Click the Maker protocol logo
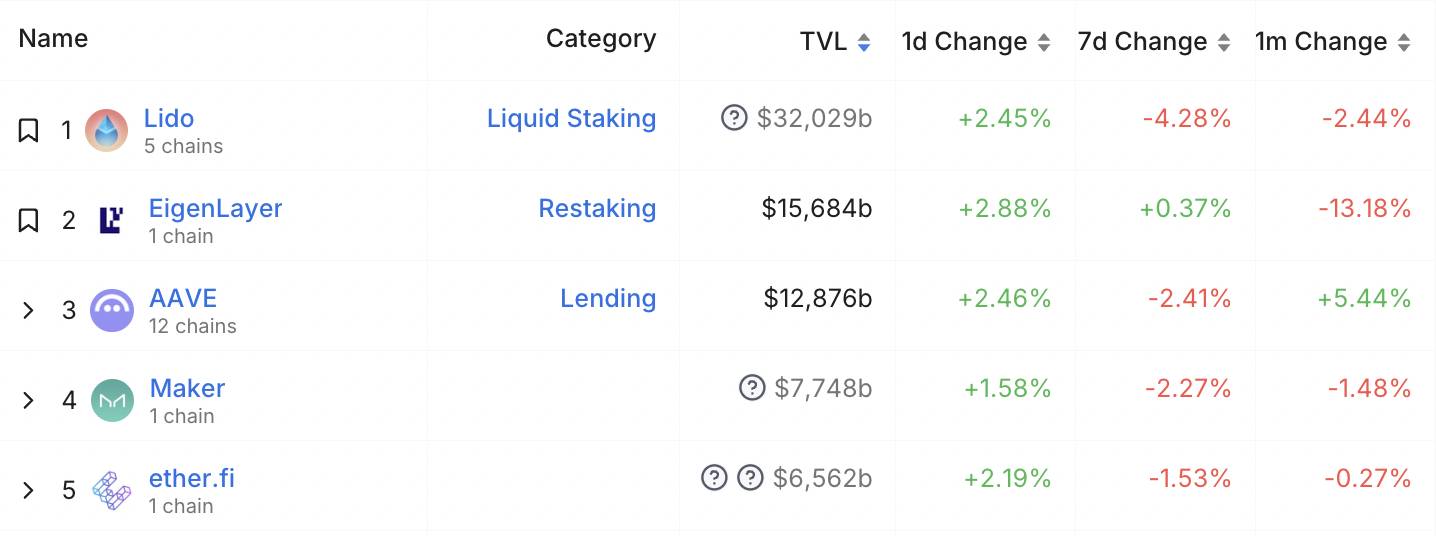This screenshot has width=1436, height=536. coord(112,400)
